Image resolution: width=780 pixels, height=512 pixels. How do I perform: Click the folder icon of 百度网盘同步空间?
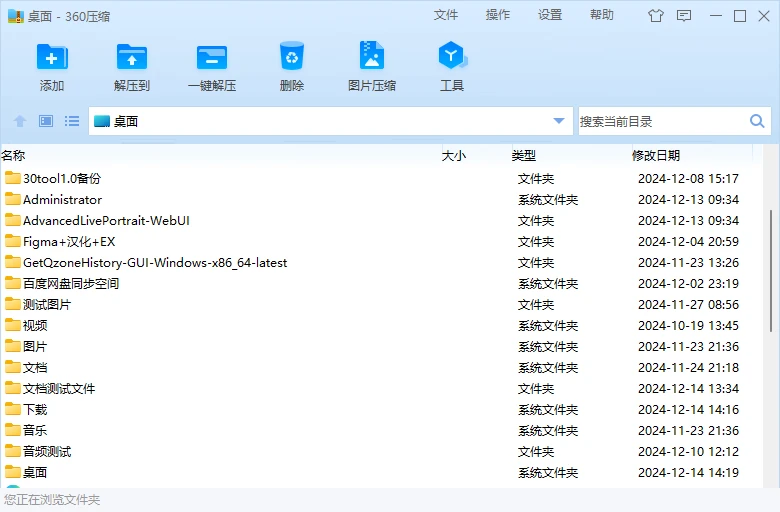click(13, 283)
